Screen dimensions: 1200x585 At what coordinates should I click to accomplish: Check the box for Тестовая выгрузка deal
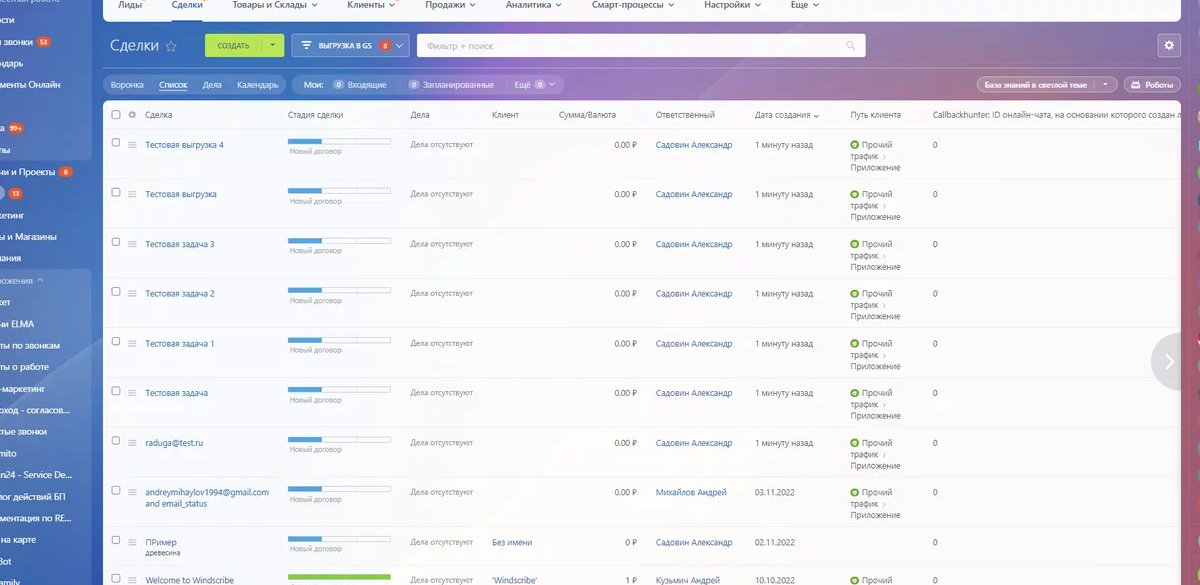(116, 192)
